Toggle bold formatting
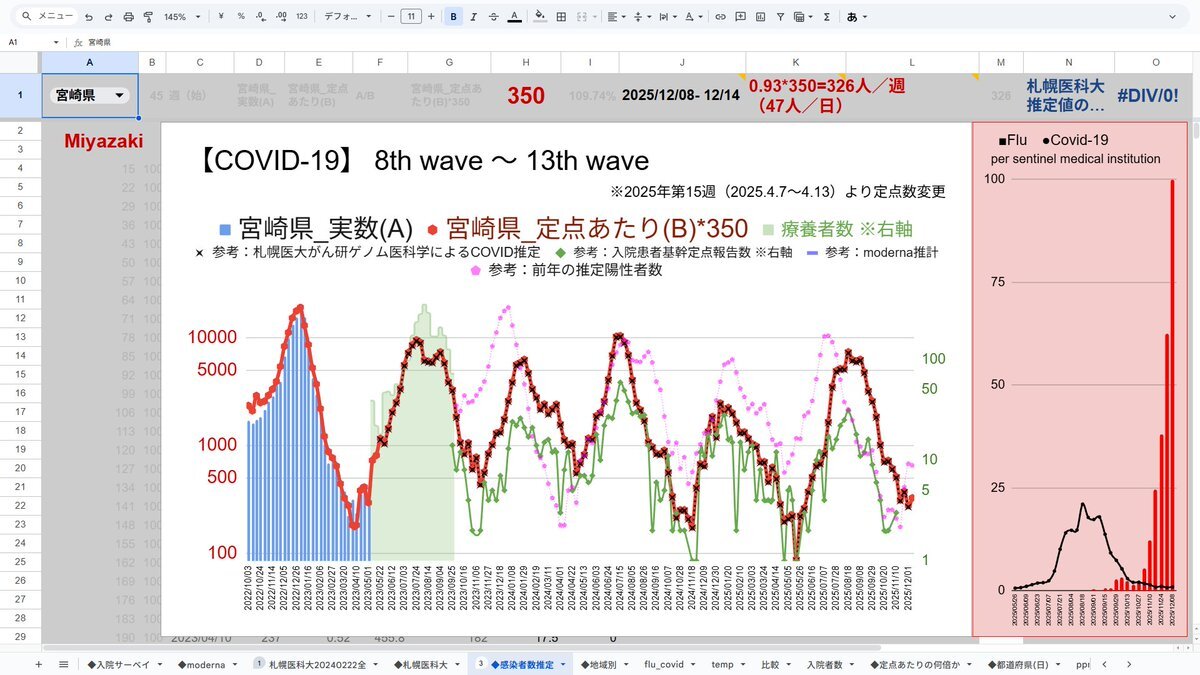1200x675 pixels. click(x=454, y=17)
